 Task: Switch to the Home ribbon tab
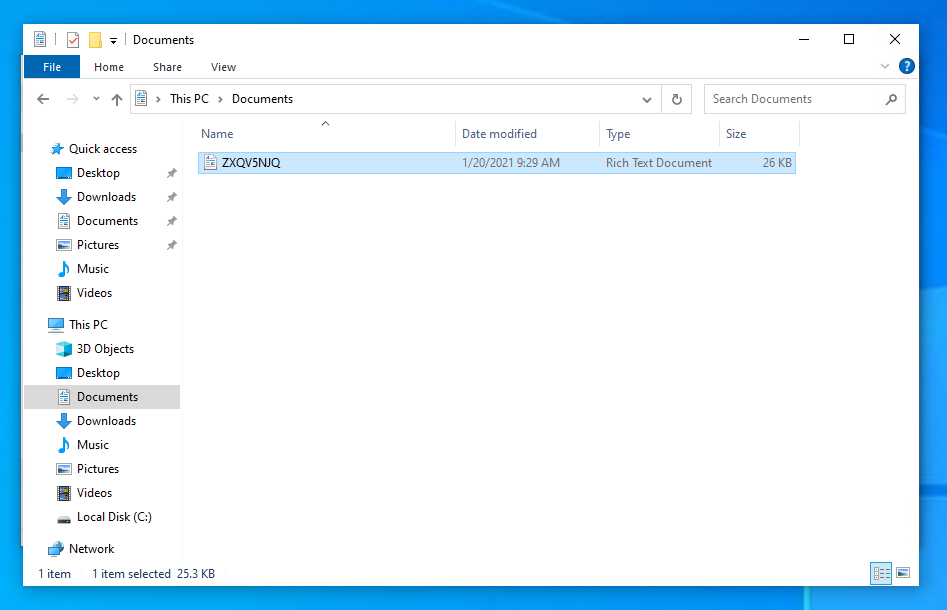109,67
